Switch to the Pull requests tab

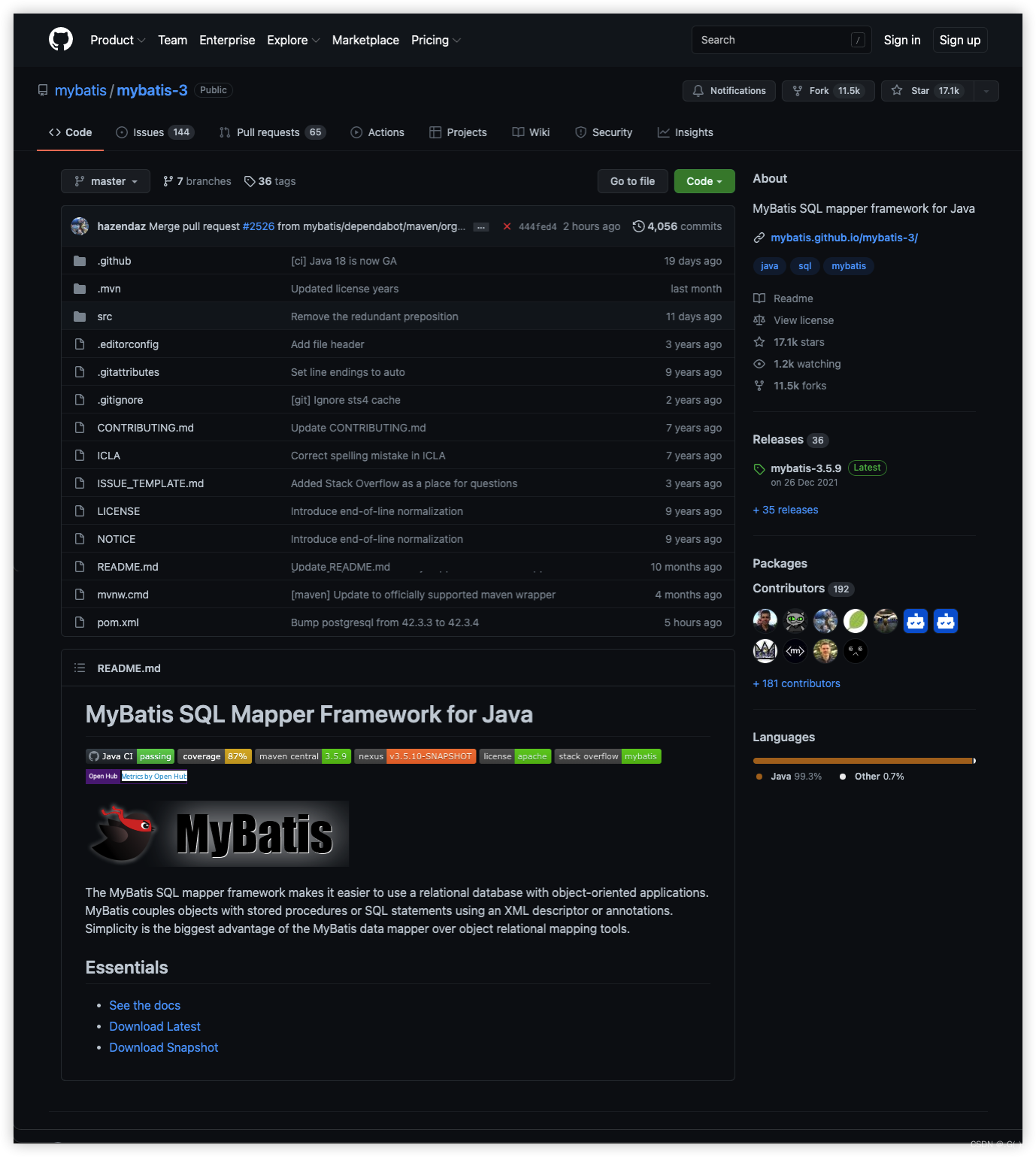272,132
